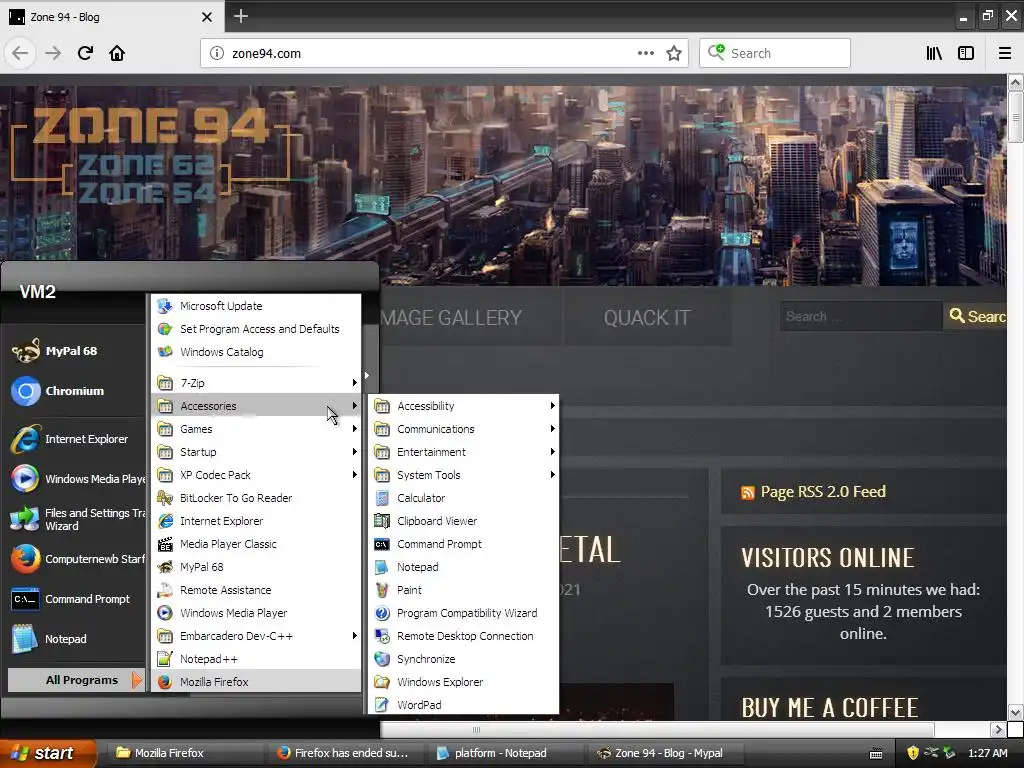Image resolution: width=1024 pixels, height=768 pixels.
Task: Open Remote Assistance
Action: point(256,590)
